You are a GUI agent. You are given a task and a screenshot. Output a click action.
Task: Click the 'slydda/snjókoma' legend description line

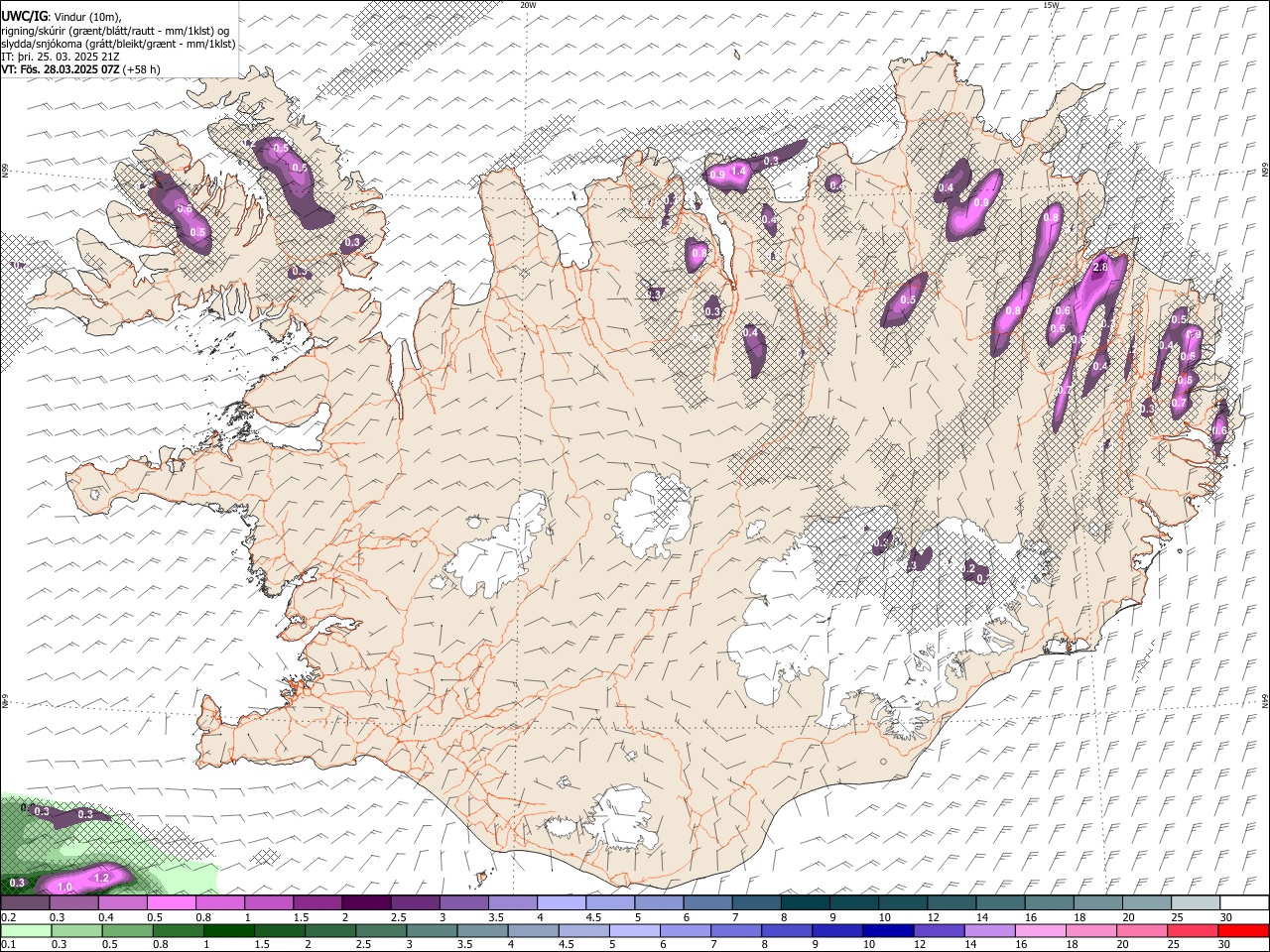click(x=118, y=44)
